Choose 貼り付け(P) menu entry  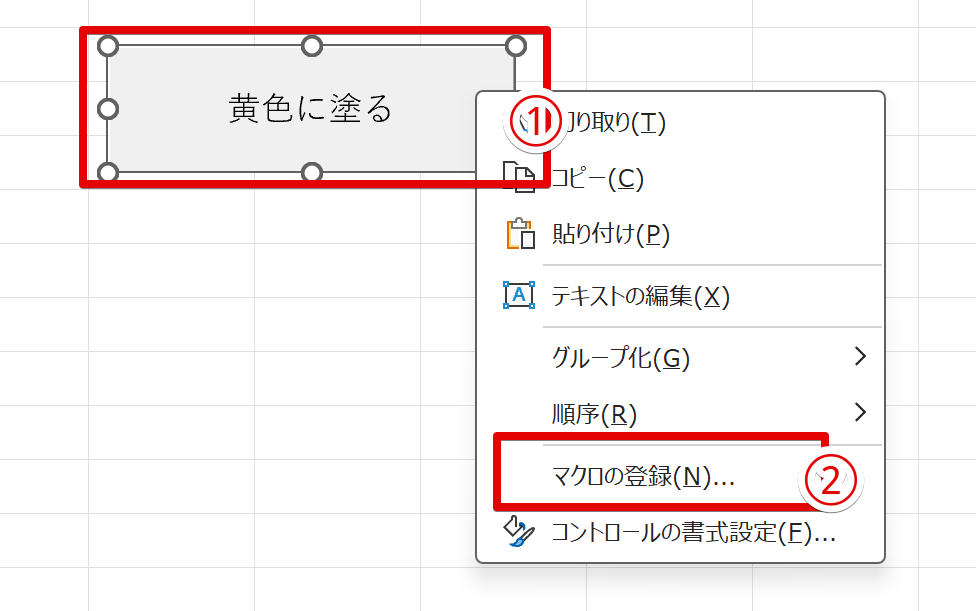point(680,234)
